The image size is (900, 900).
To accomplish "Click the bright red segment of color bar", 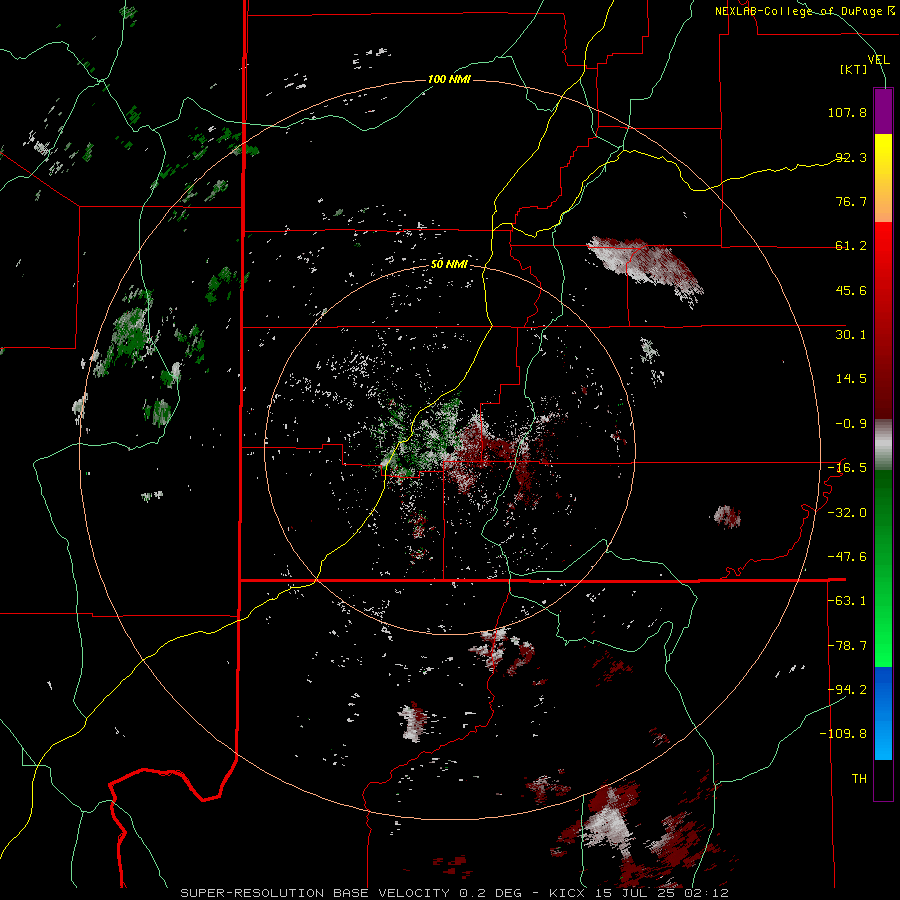I will coord(883,247).
